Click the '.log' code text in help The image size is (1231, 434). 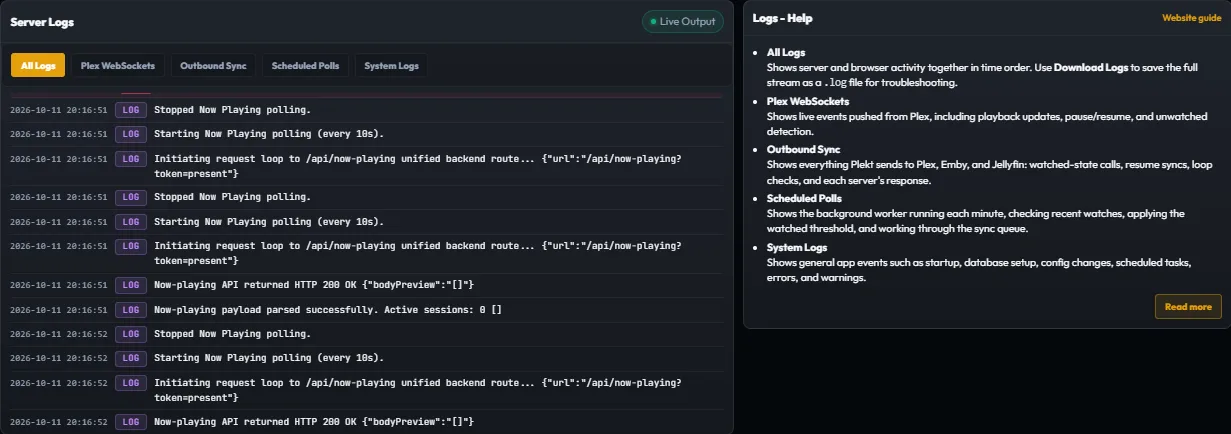[x=835, y=83]
